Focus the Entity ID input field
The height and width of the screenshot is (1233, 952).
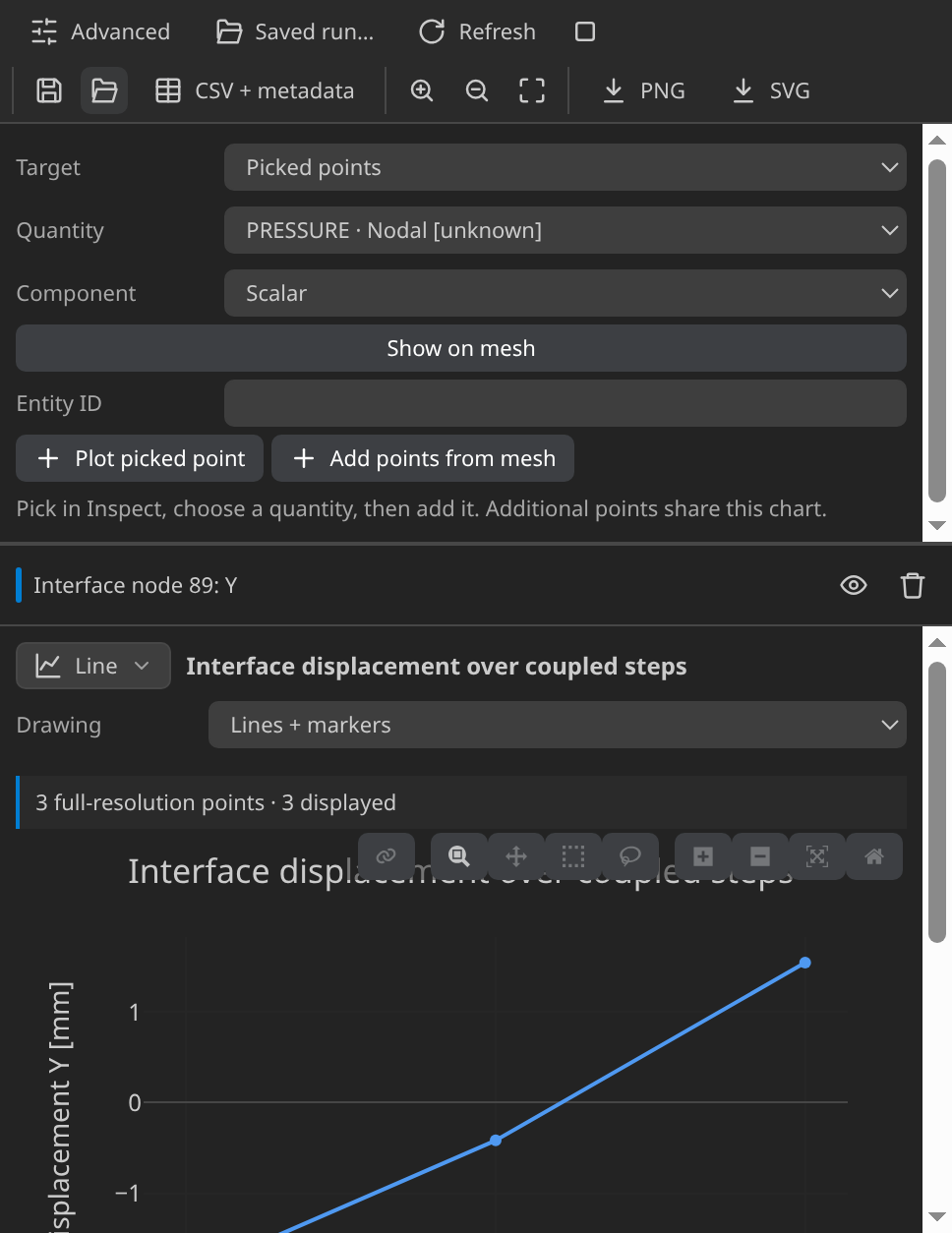pyautogui.click(x=565, y=403)
